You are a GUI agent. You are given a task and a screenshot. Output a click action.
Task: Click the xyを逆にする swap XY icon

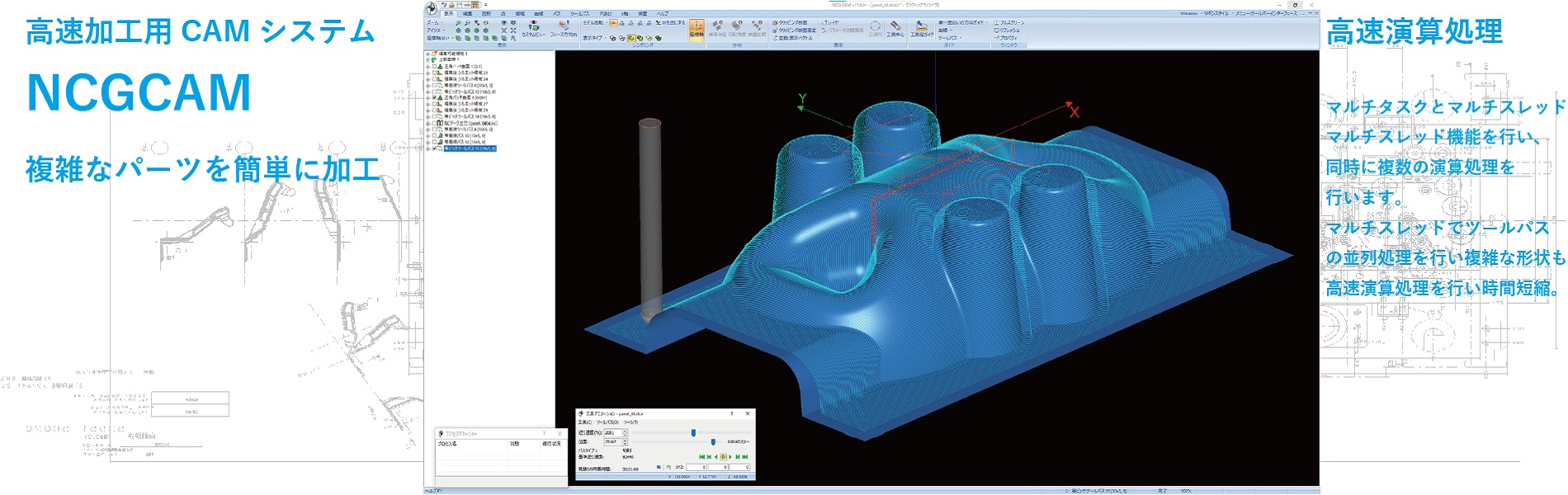click(670, 23)
